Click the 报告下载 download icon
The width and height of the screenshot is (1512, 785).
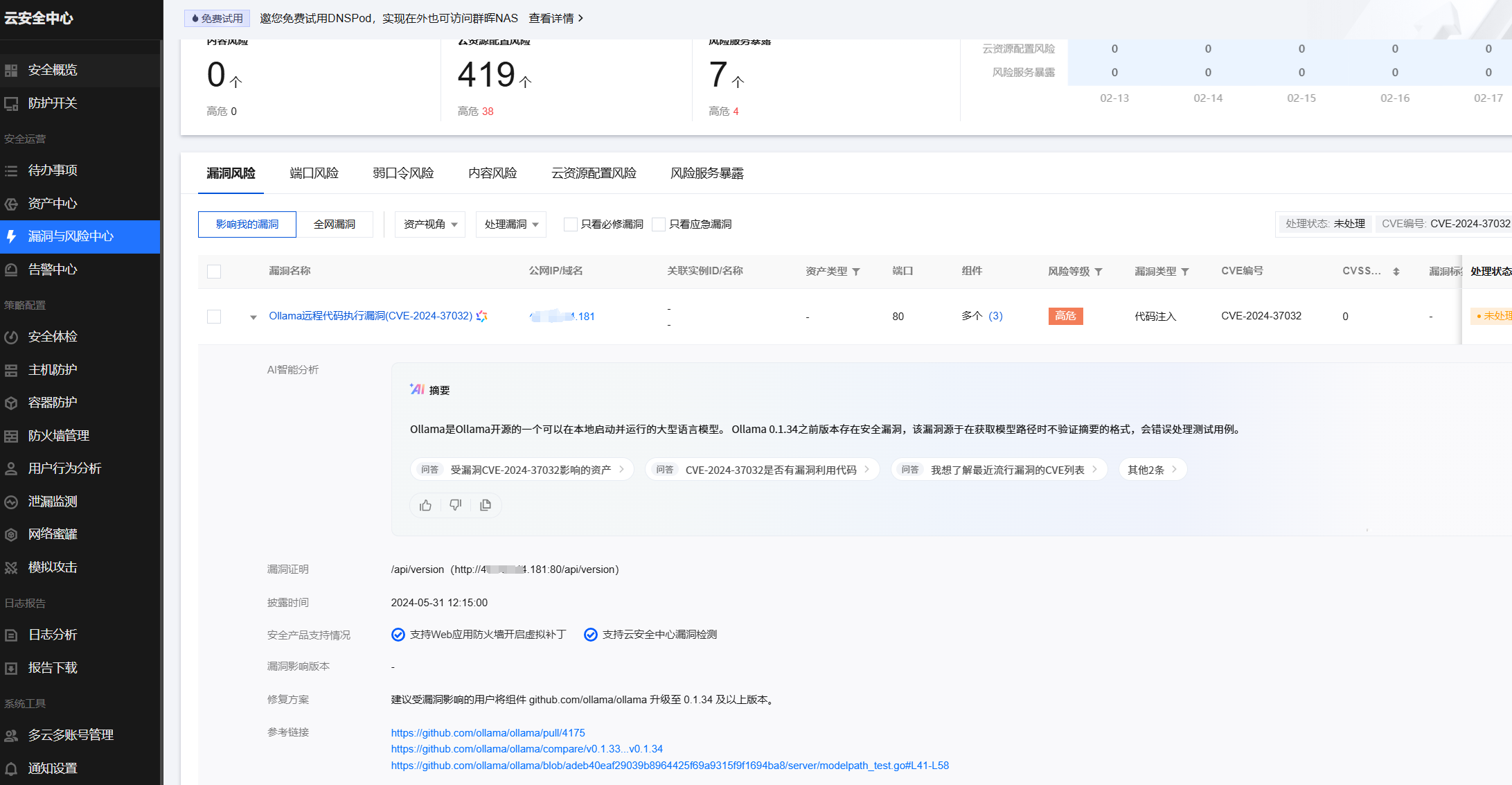click(11, 668)
